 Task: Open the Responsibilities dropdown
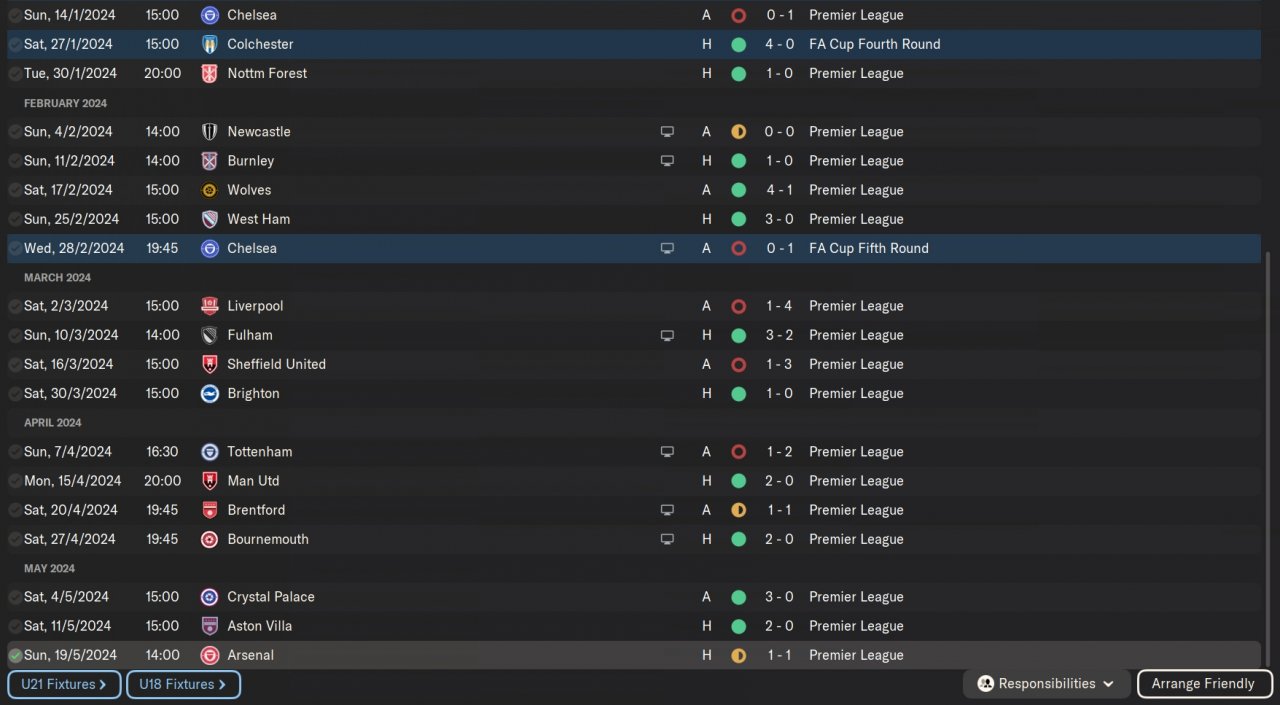(x=1046, y=684)
